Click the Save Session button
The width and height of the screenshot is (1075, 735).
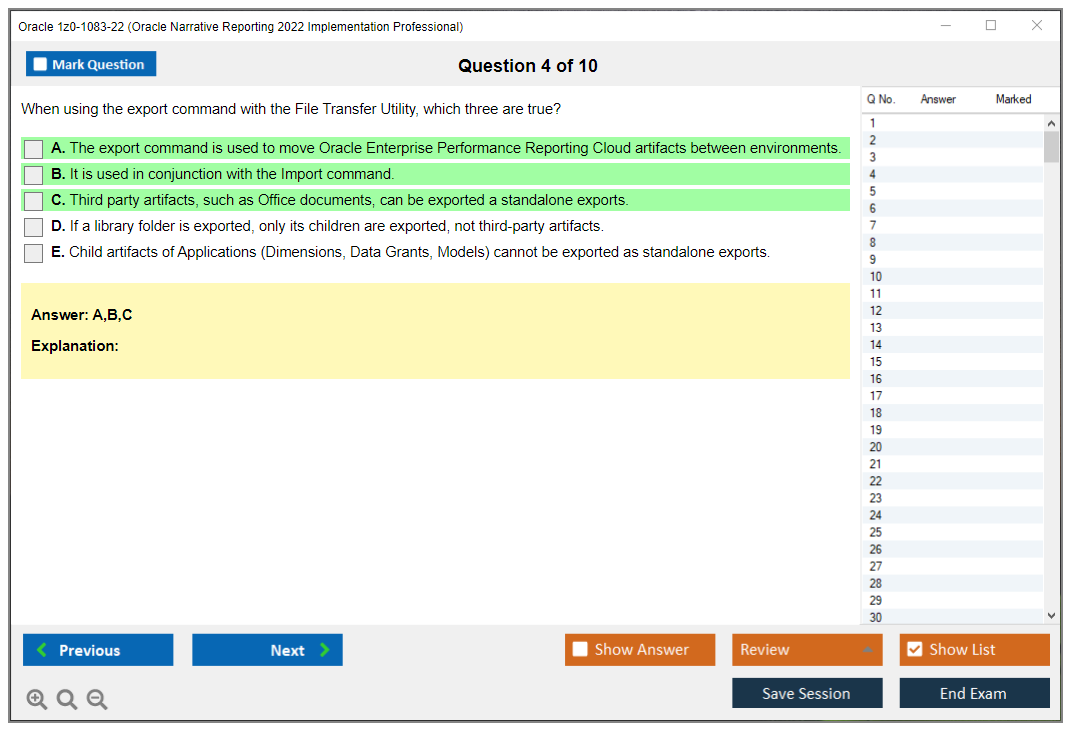coord(806,693)
